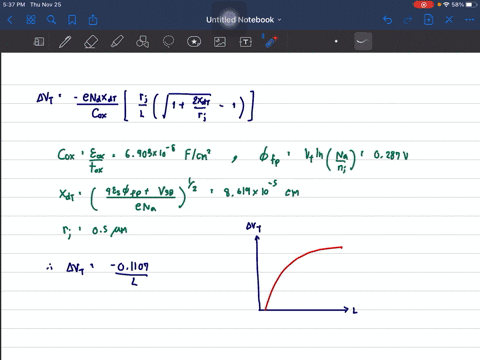Open the more options ellipsis menu
Image resolution: width=480 pixels, height=360 pixels.
(470, 20)
